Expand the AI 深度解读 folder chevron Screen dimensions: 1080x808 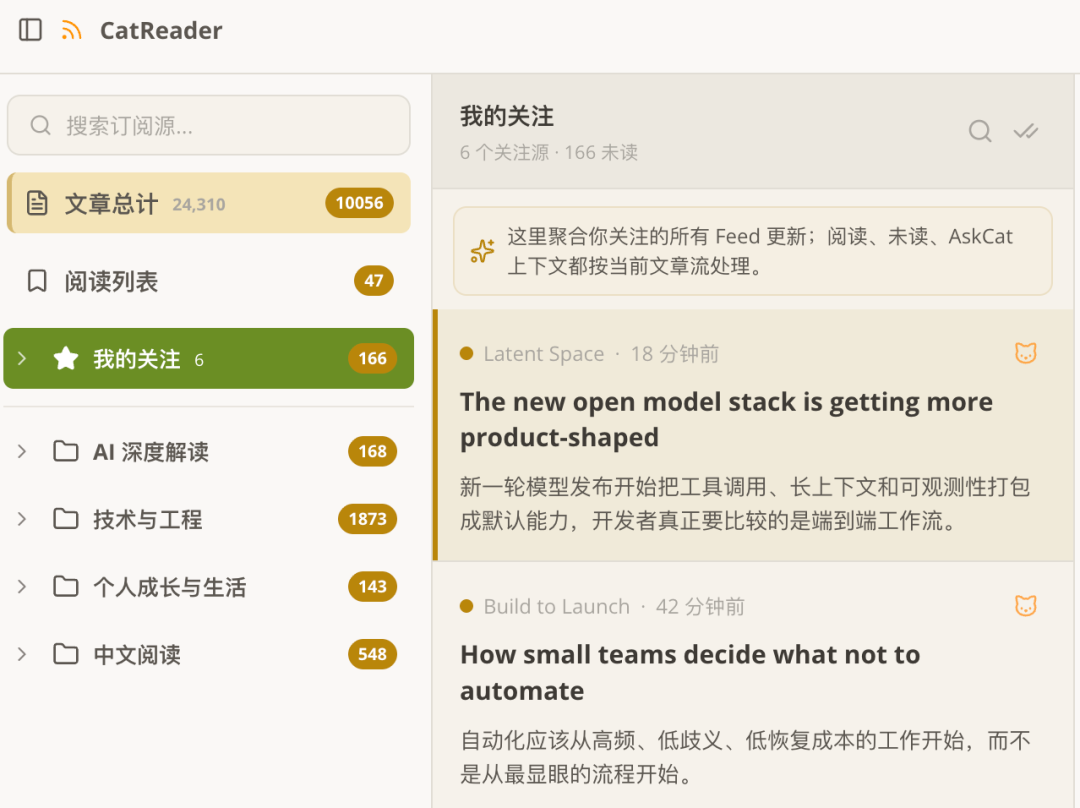pos(22,452)
